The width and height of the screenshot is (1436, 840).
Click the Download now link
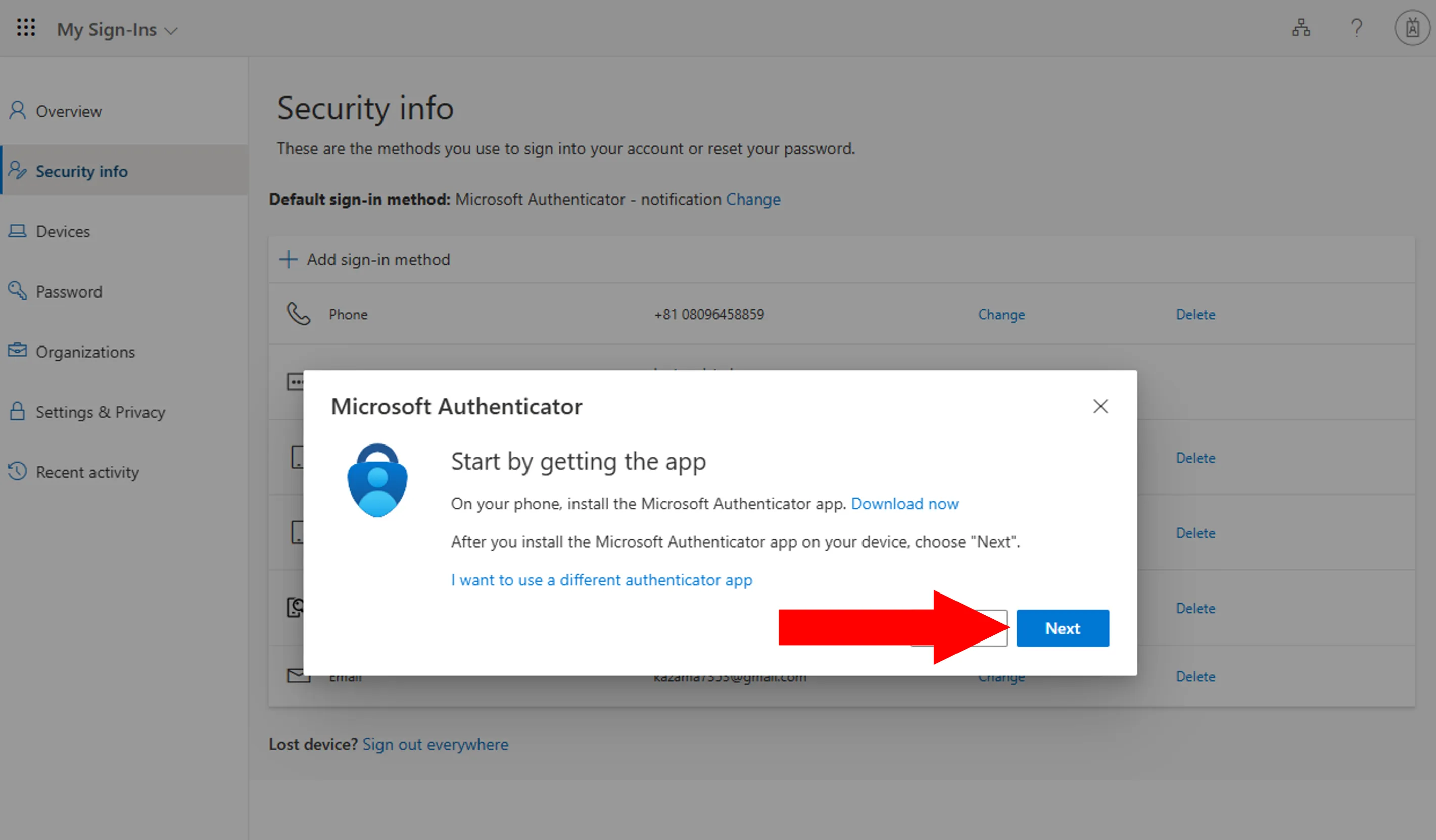(904, 504)
